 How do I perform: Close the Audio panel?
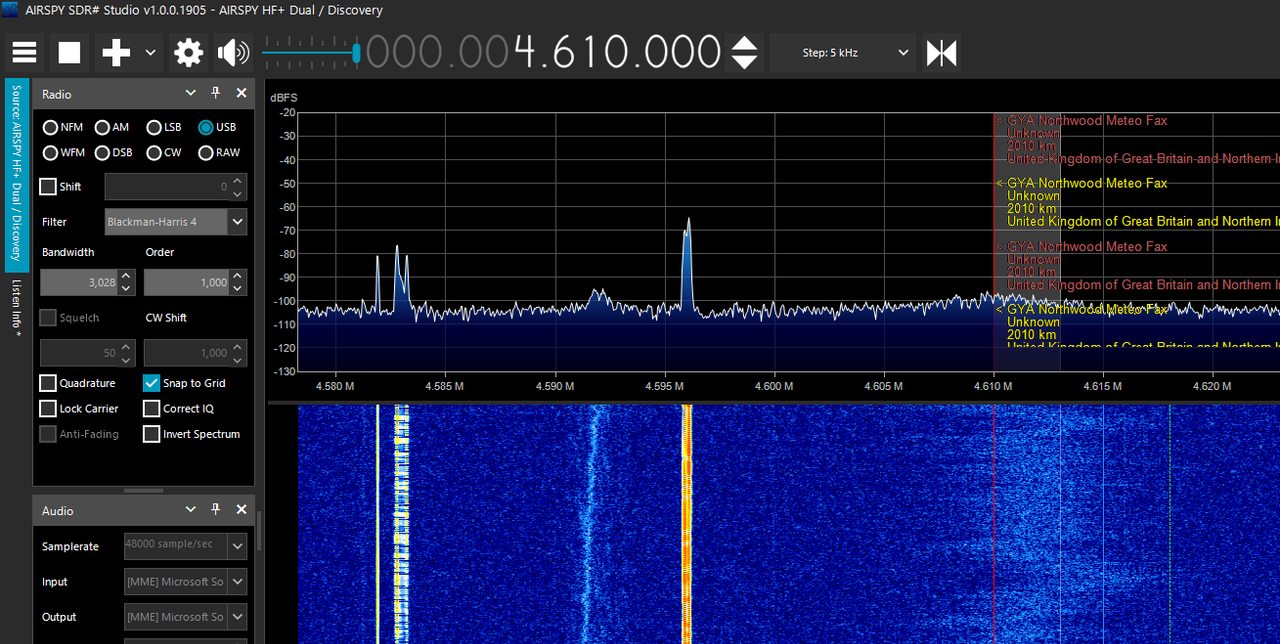241,510
